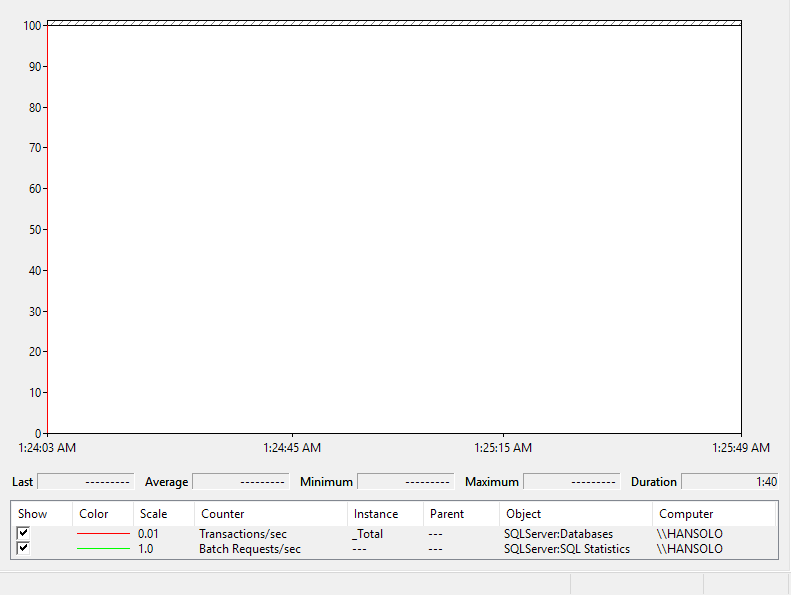Click the 50 value on the vertical axis

35,230
